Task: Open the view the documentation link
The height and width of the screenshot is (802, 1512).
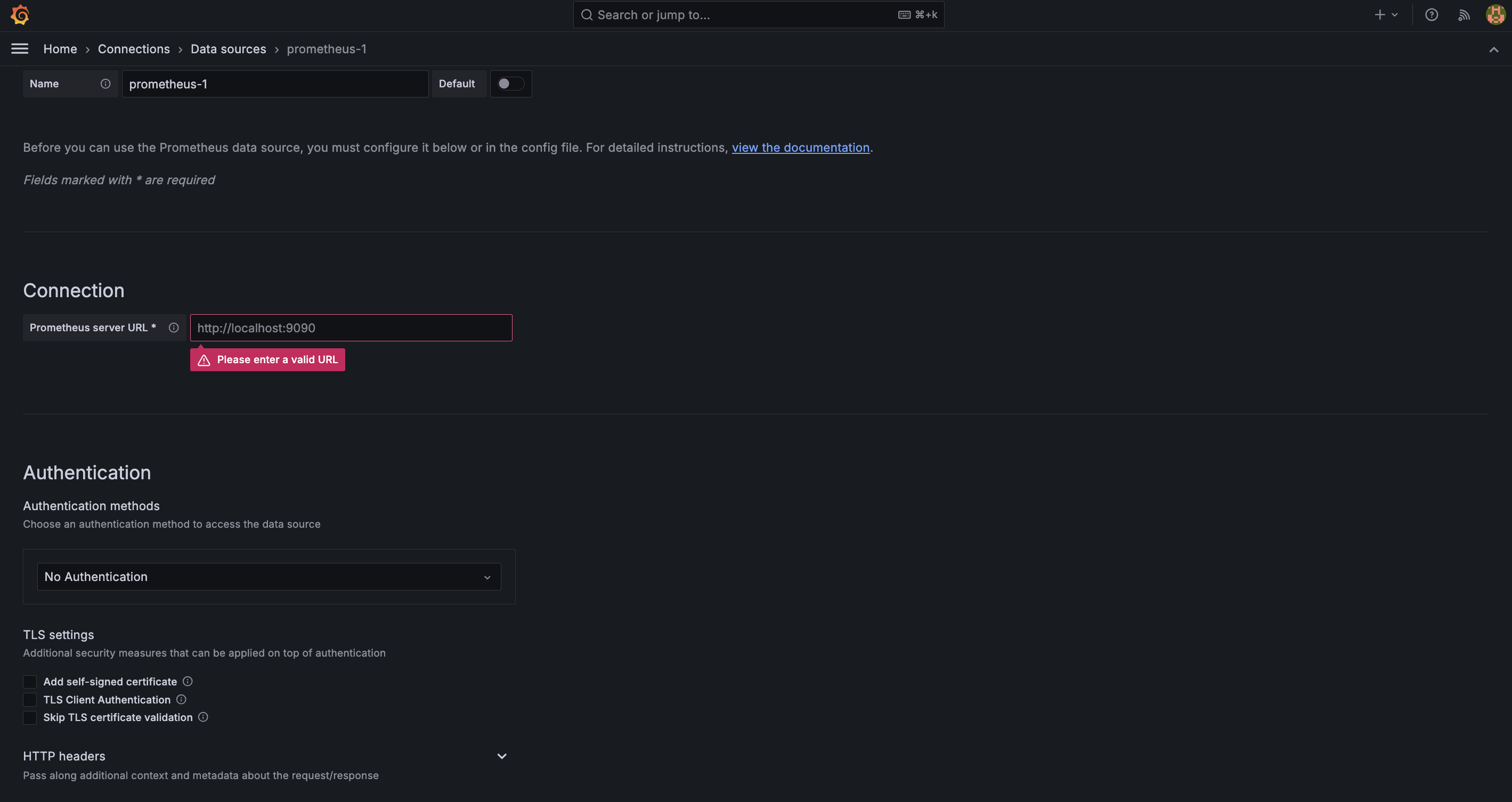Action: point(801,148)
